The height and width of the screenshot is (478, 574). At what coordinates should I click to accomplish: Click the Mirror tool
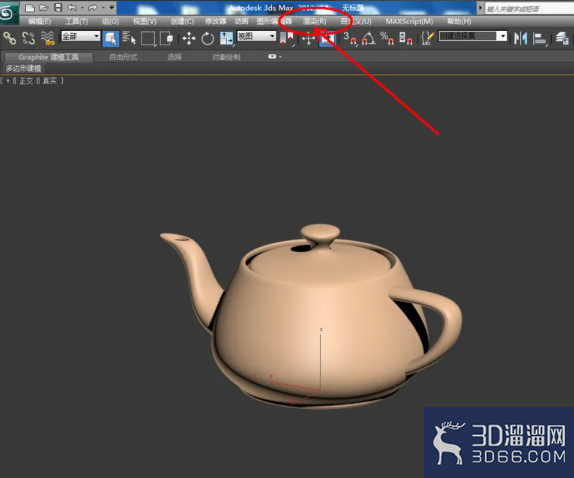520,38
